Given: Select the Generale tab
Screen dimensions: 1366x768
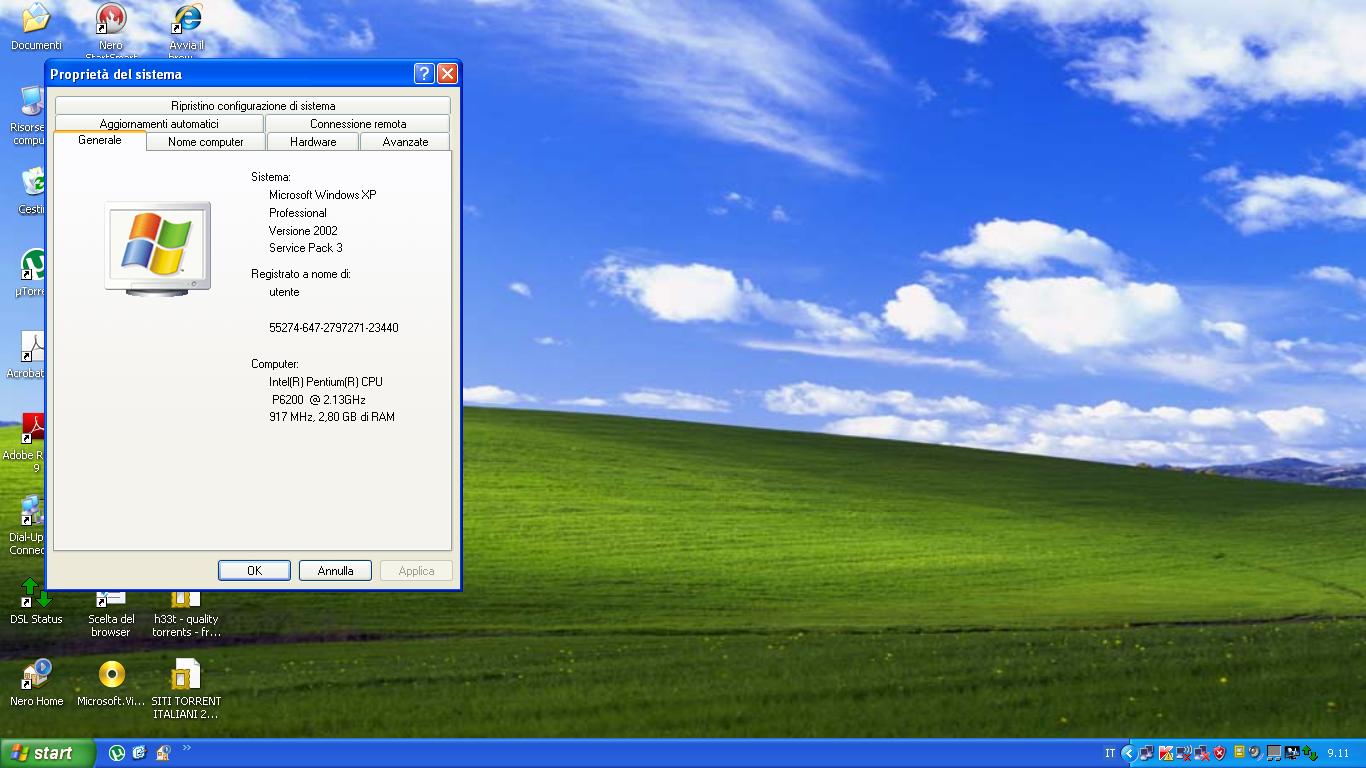Looking at the screenshot, I should (x=100, y=140).
